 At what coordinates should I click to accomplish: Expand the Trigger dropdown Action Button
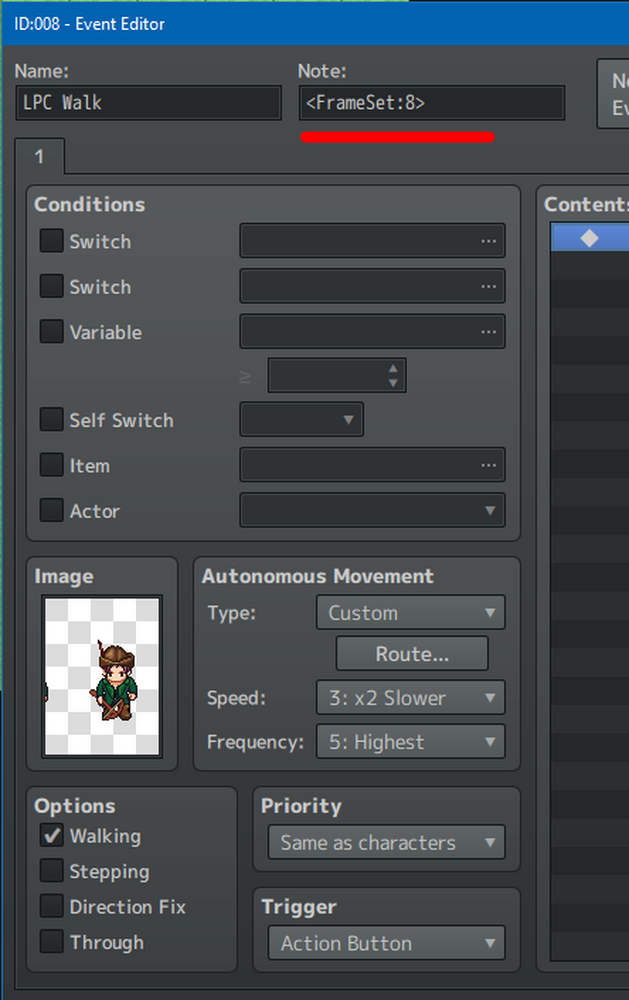pos(387,943)
